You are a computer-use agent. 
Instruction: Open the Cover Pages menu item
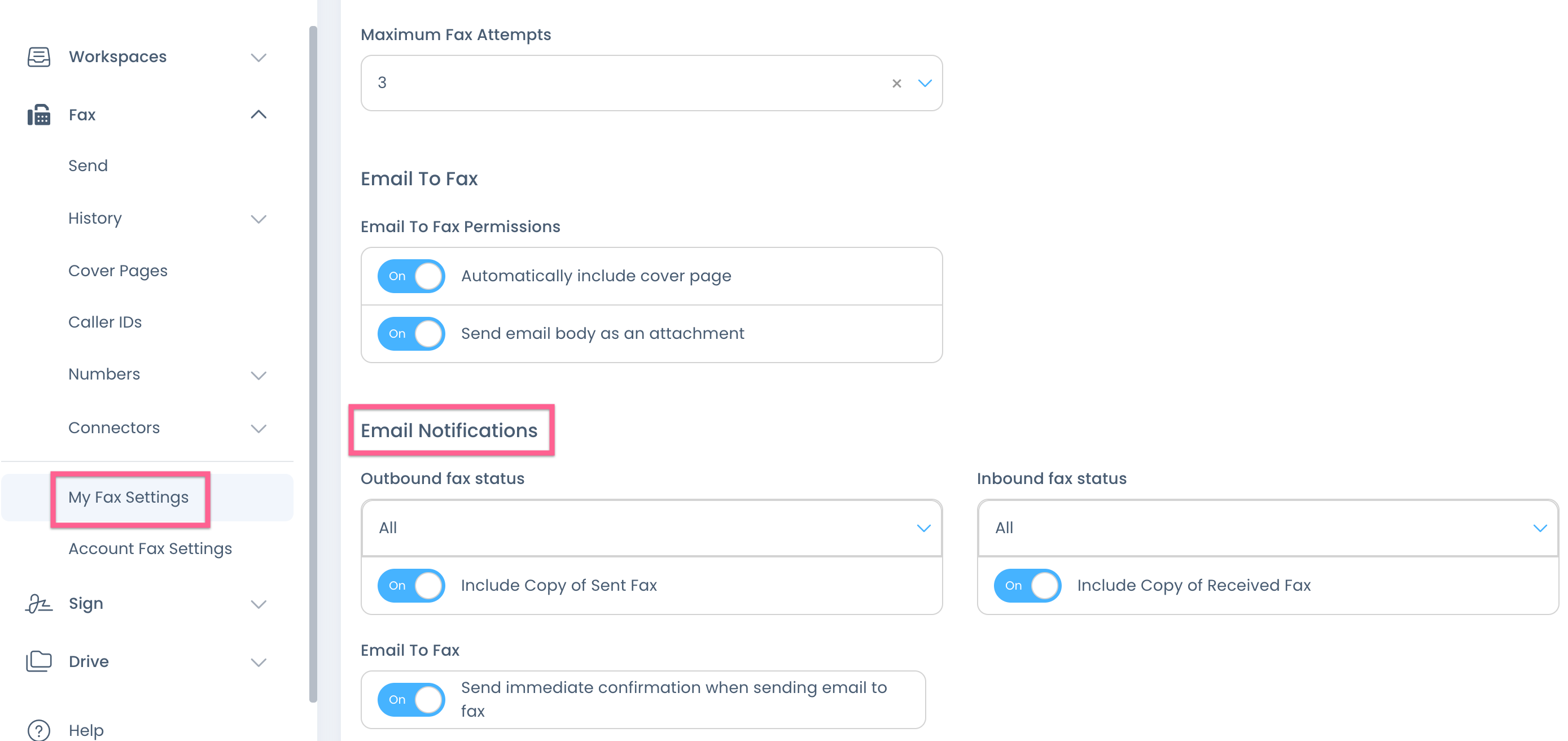click(x=117, y=271)
